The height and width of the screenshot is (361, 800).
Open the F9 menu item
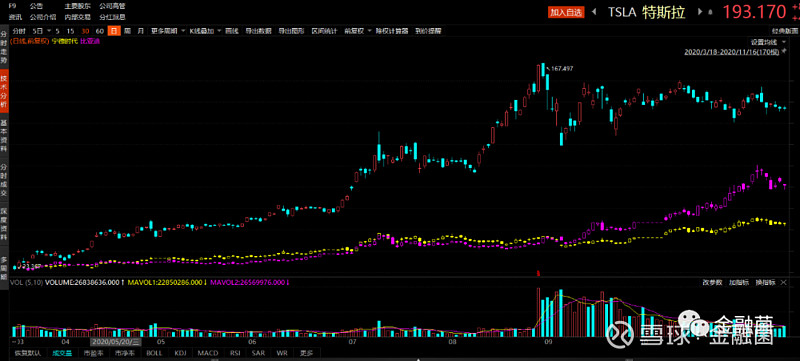tap(13, 6)
